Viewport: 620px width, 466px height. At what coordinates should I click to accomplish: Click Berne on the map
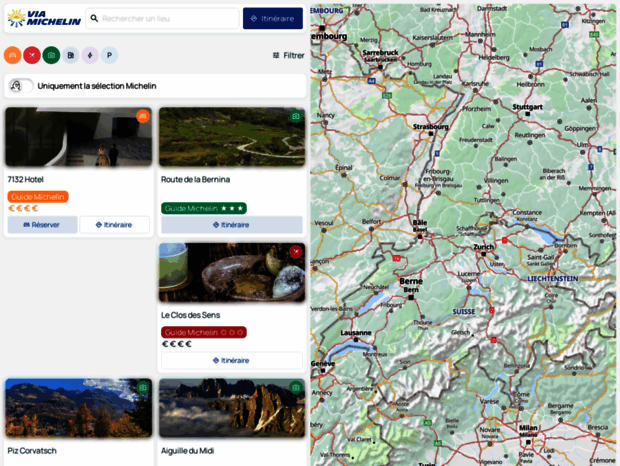tap(411, 281)
